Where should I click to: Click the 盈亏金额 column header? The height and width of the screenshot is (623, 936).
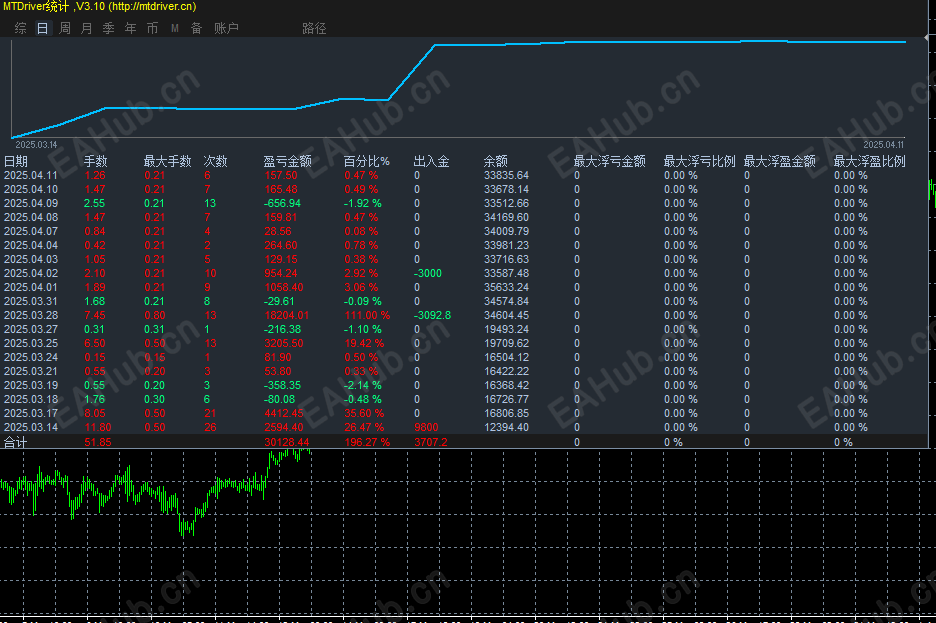point(288,161)
